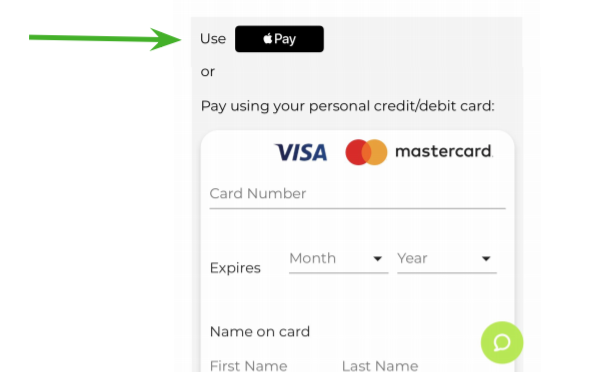The width and height of the screenshot is (589, 372).
Task: Click the mastercard wordmark text
Action: pyautogui.click(x=444, y=151)
